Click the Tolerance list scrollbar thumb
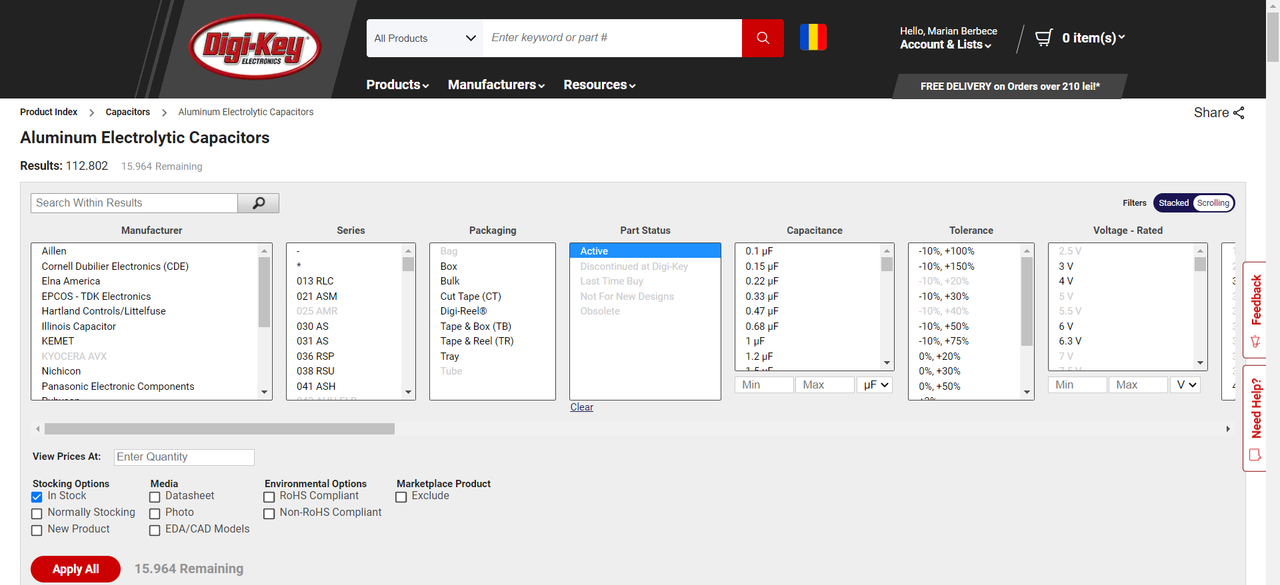1280x585 pixels. click(1027, 302)
